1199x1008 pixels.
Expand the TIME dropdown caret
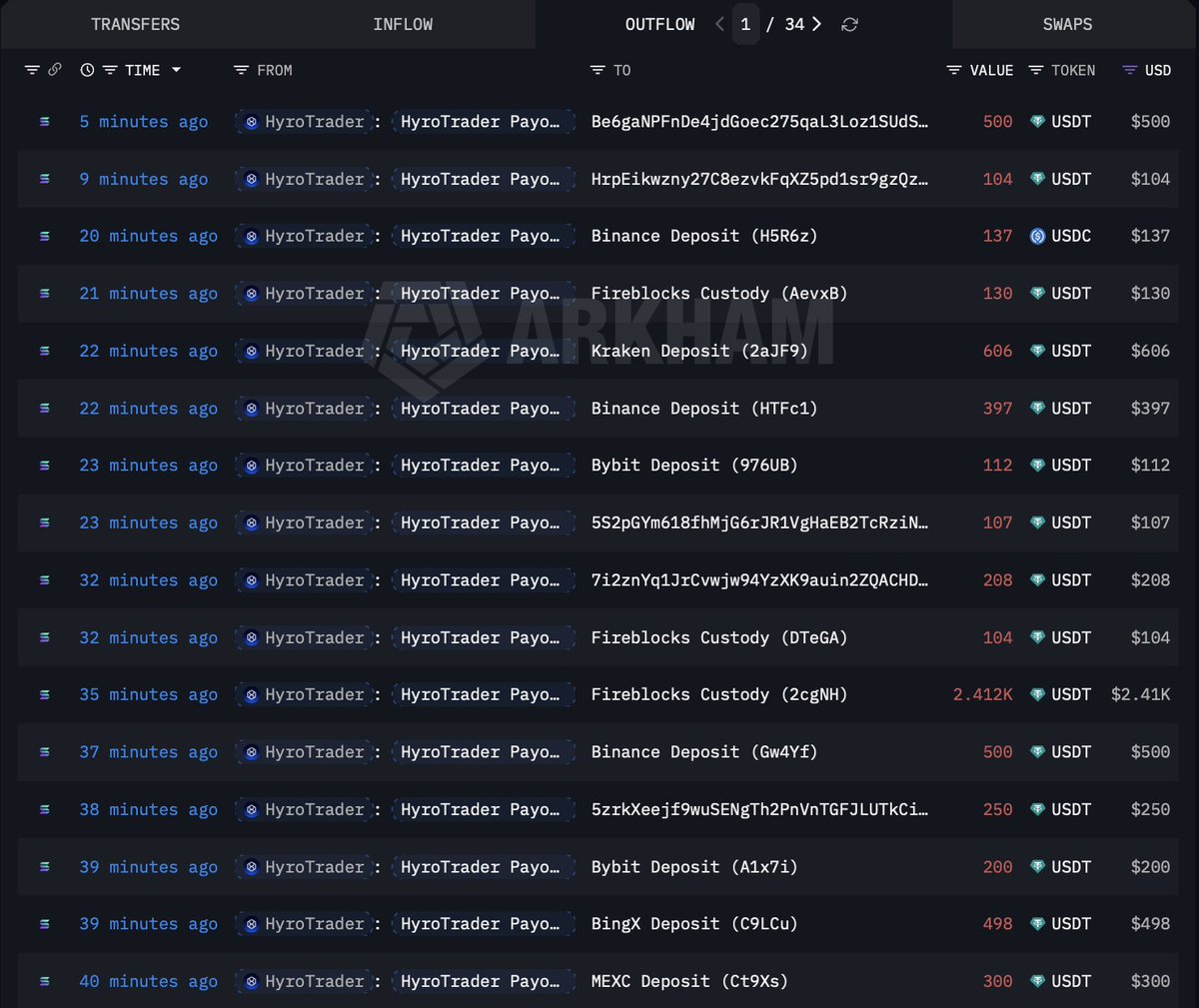(177, 70)
